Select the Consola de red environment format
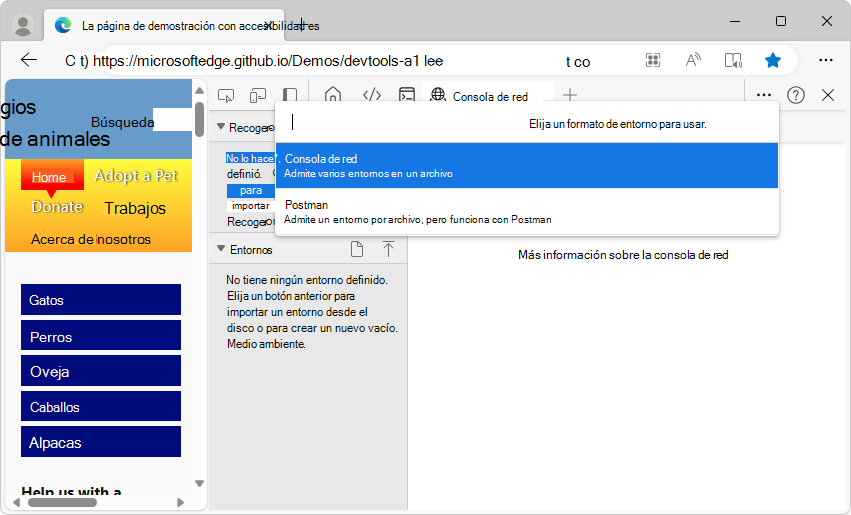This screenshot has width=851, height=515. [526, 165]
